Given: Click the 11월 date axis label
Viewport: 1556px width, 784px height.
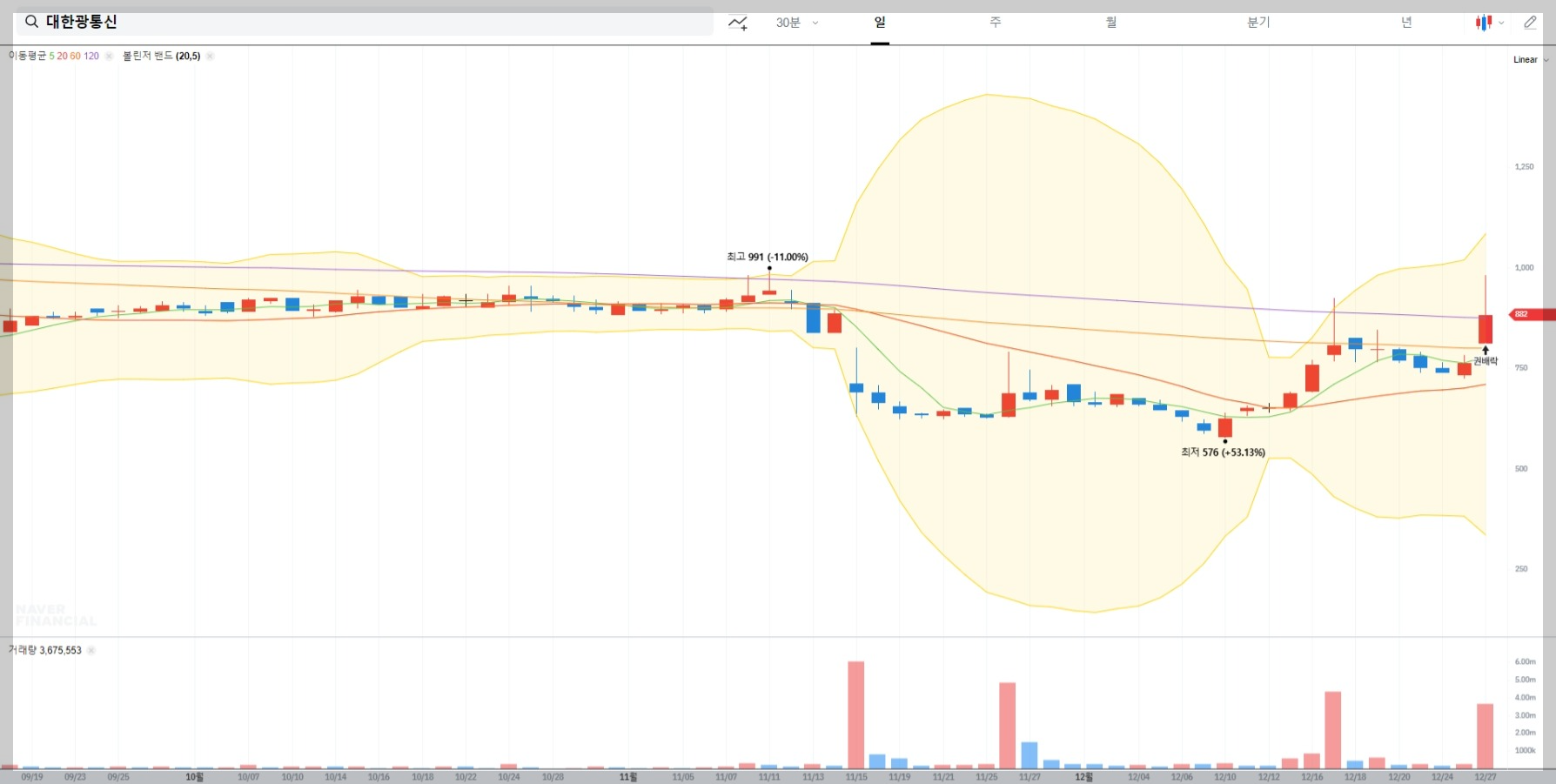Looking at the screenshot, I should 628,777.
